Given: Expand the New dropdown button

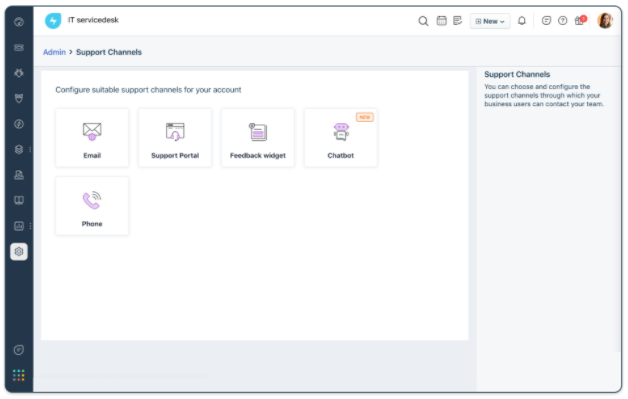Looking at the screenshot, I should pyautogui.click(x=490, y=21).
